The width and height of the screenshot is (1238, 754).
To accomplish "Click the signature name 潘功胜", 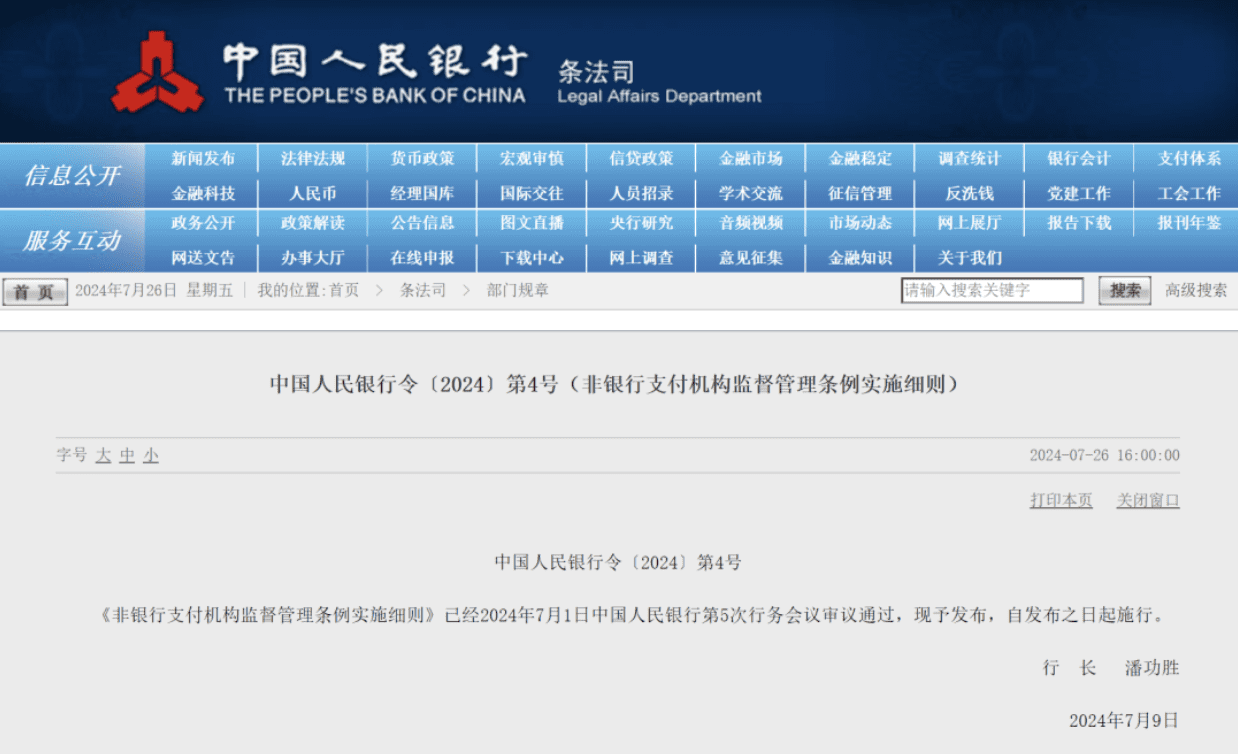I will [1153, 668].
